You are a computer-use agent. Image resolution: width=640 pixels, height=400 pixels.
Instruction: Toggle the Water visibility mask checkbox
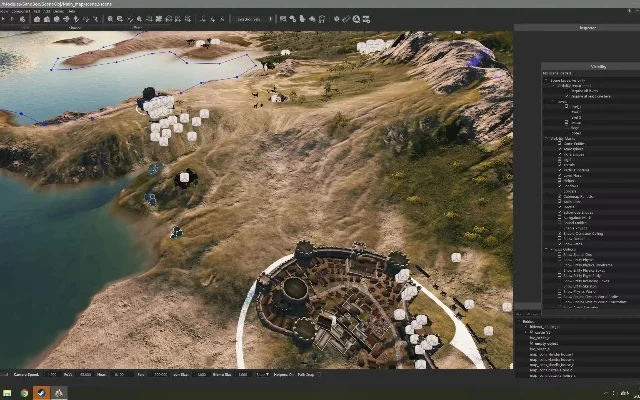[x=560, y=207]
